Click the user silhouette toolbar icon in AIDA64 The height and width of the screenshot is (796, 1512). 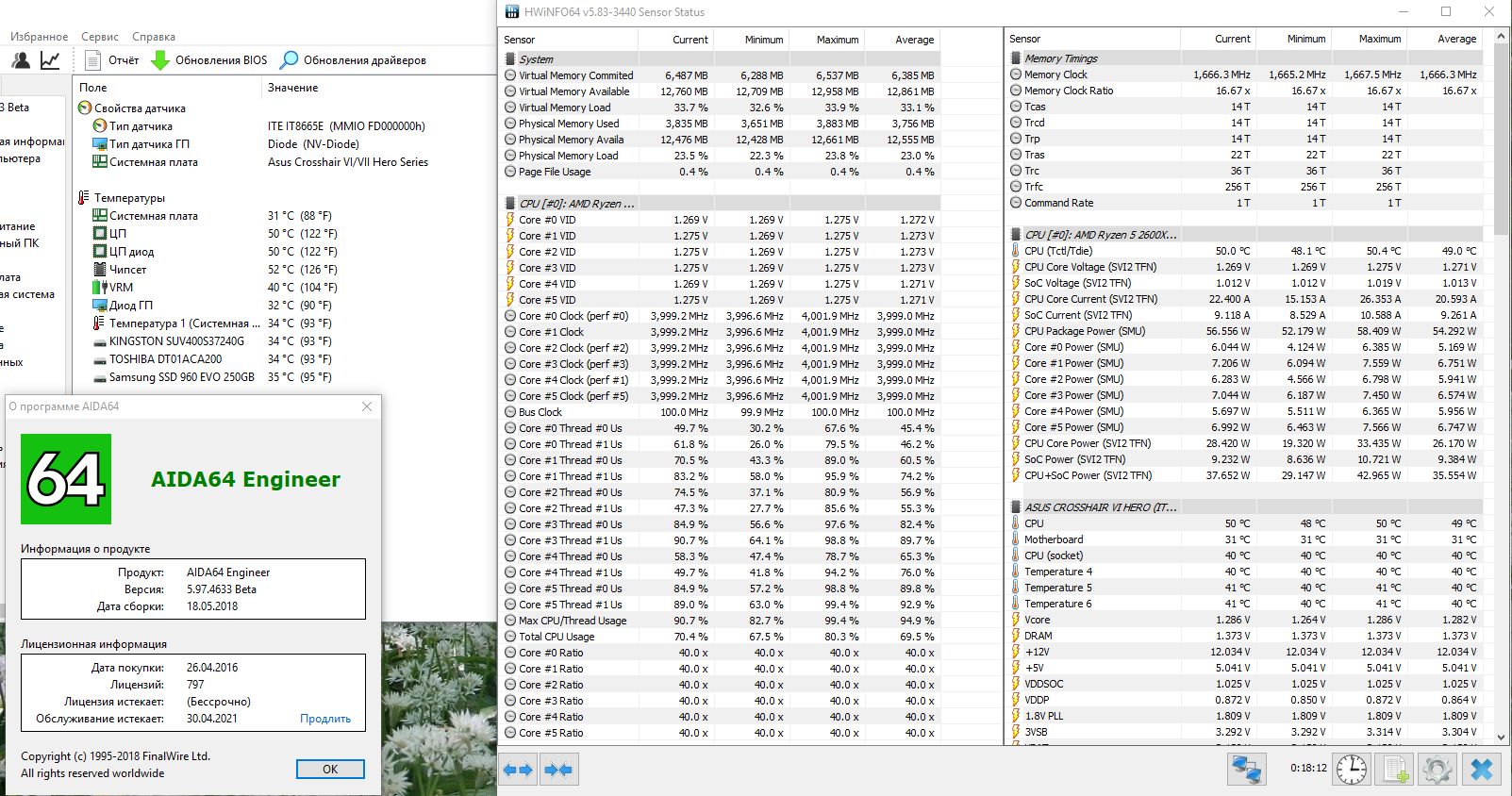21,60
